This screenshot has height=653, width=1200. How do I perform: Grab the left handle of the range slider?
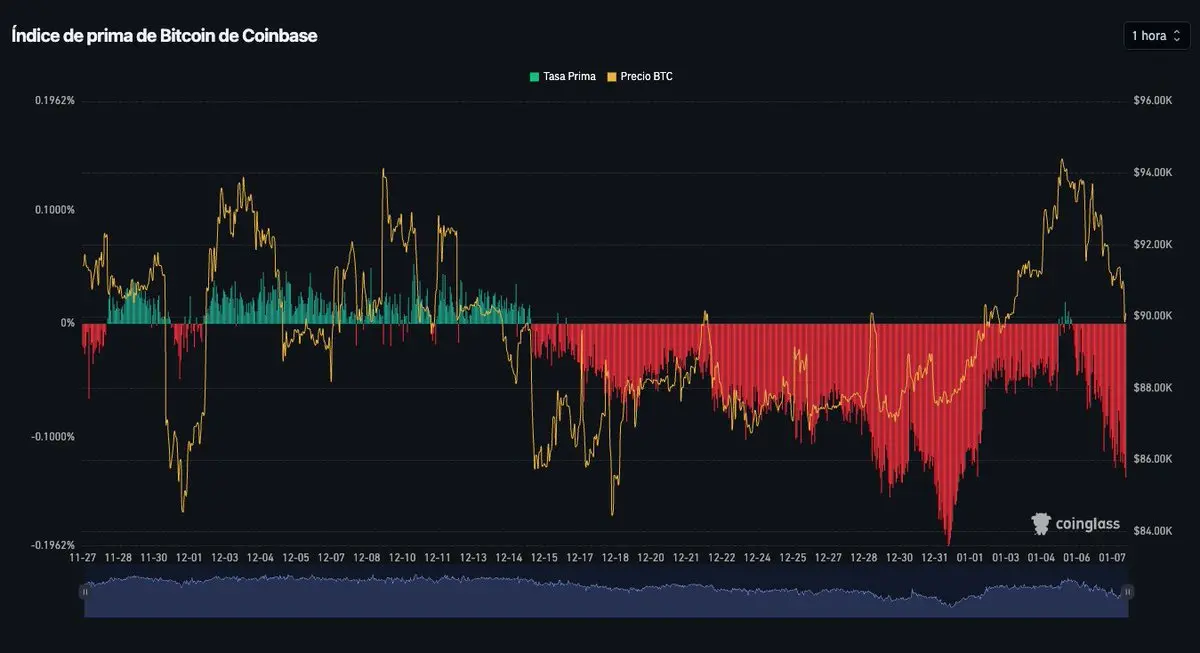(x=85, y=592)
